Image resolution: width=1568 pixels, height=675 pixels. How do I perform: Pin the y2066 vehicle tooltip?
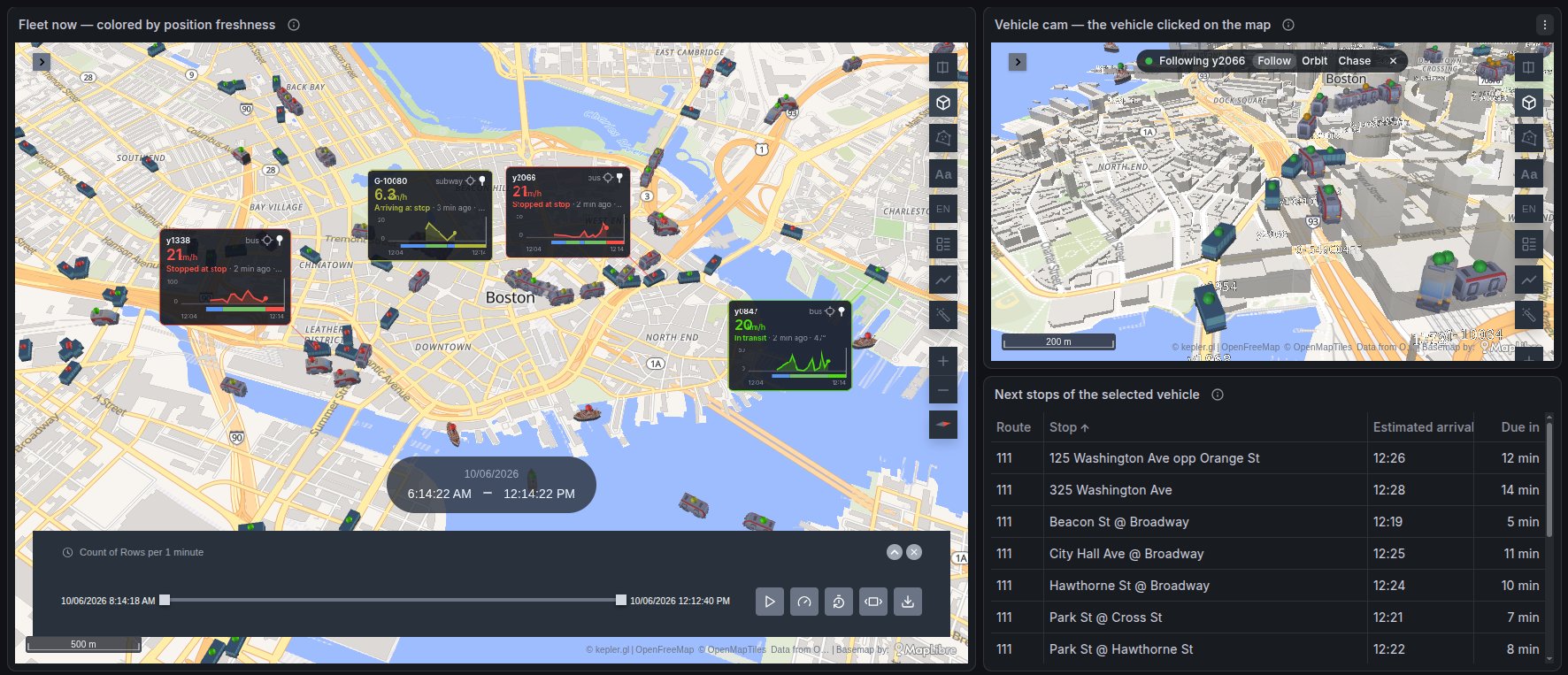click(x=619, y=178)
